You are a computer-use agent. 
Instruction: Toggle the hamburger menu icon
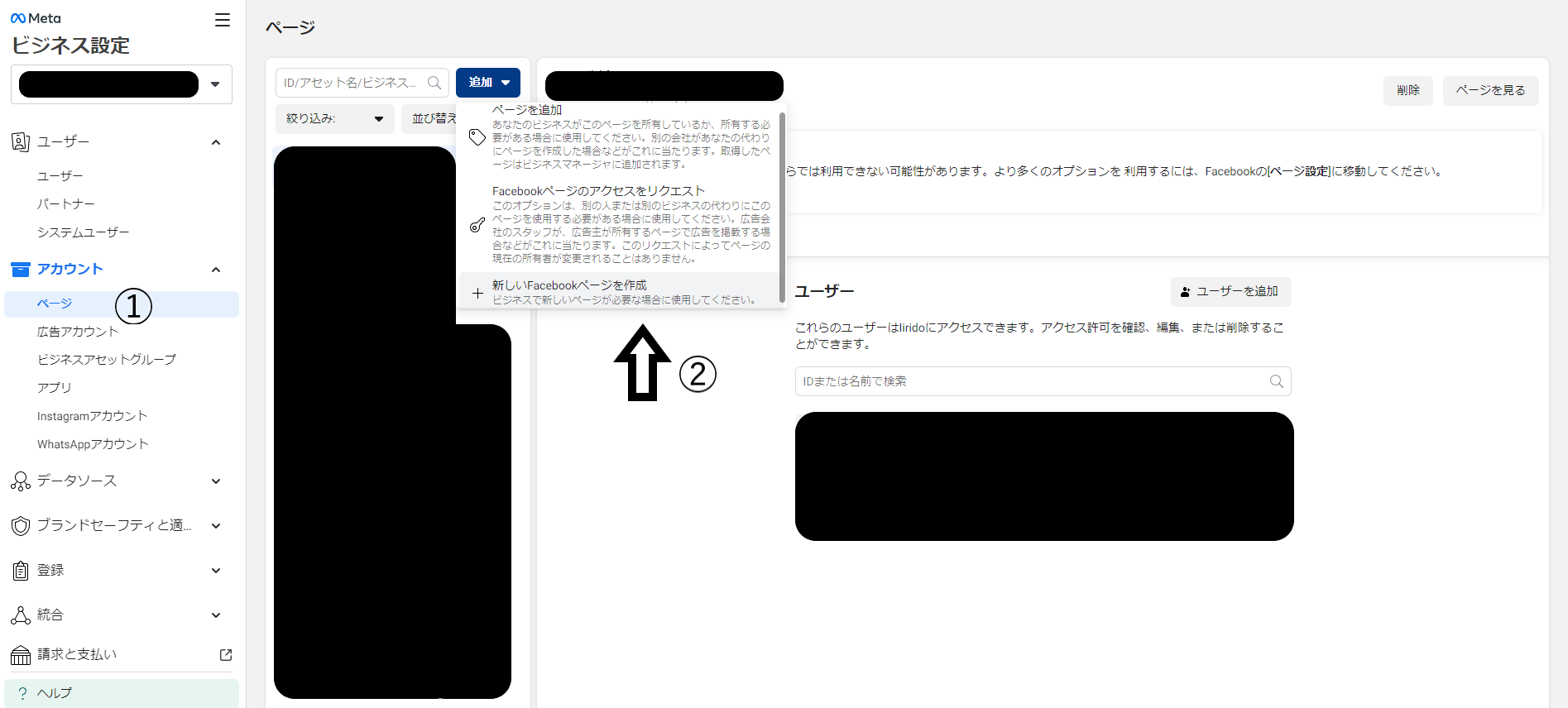223,20
